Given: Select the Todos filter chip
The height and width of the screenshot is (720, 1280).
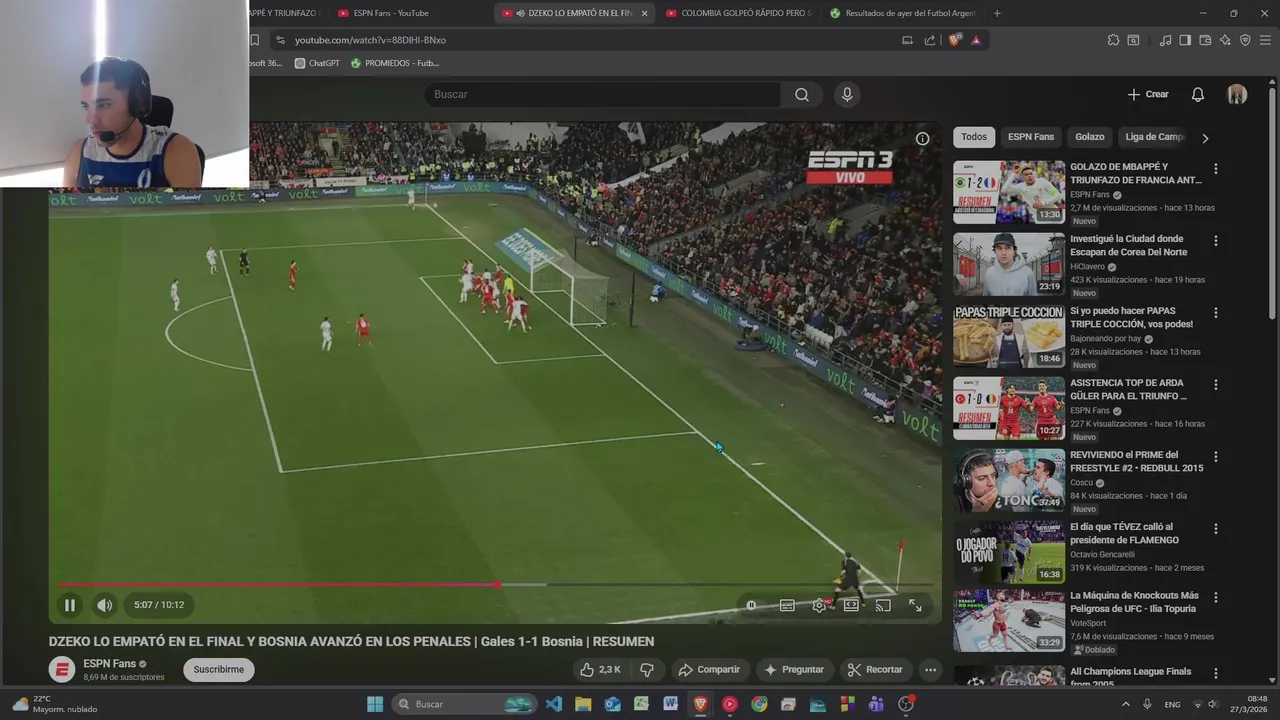Looking at the screenshot, I should tap(974, 137).
